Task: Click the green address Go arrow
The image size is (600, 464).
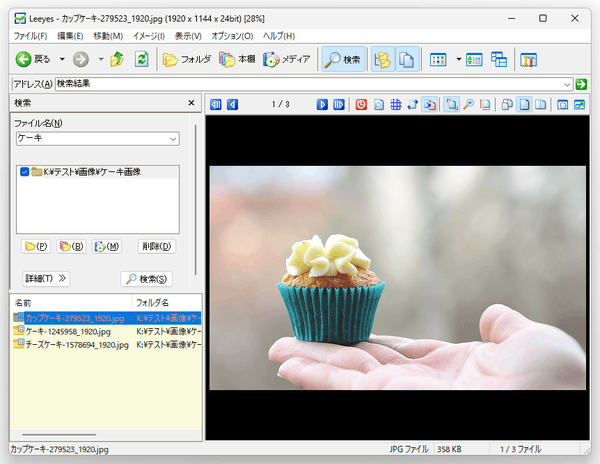Action: [581, 84]
